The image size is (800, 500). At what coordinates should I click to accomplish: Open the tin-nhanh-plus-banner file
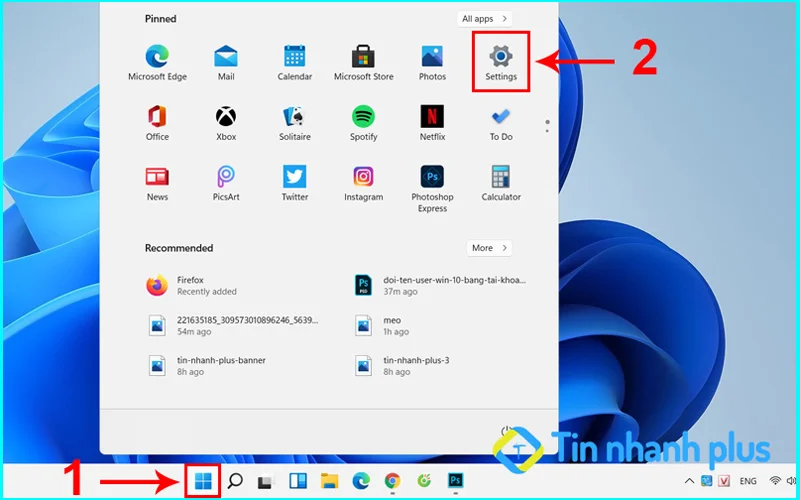[x=206, y=366]
